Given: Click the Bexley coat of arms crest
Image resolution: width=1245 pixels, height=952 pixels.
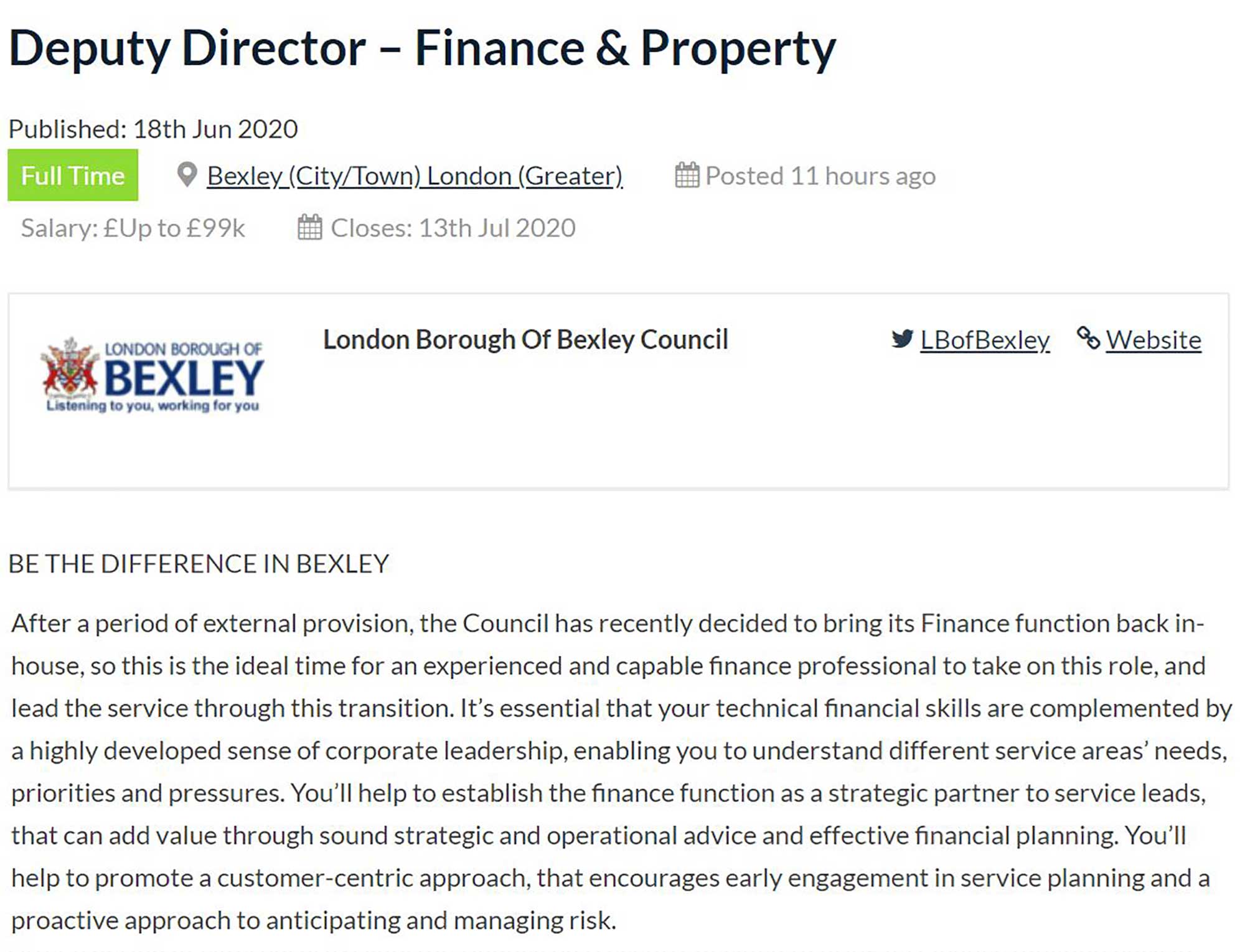Looking at the screenshot, I should 70,368.
